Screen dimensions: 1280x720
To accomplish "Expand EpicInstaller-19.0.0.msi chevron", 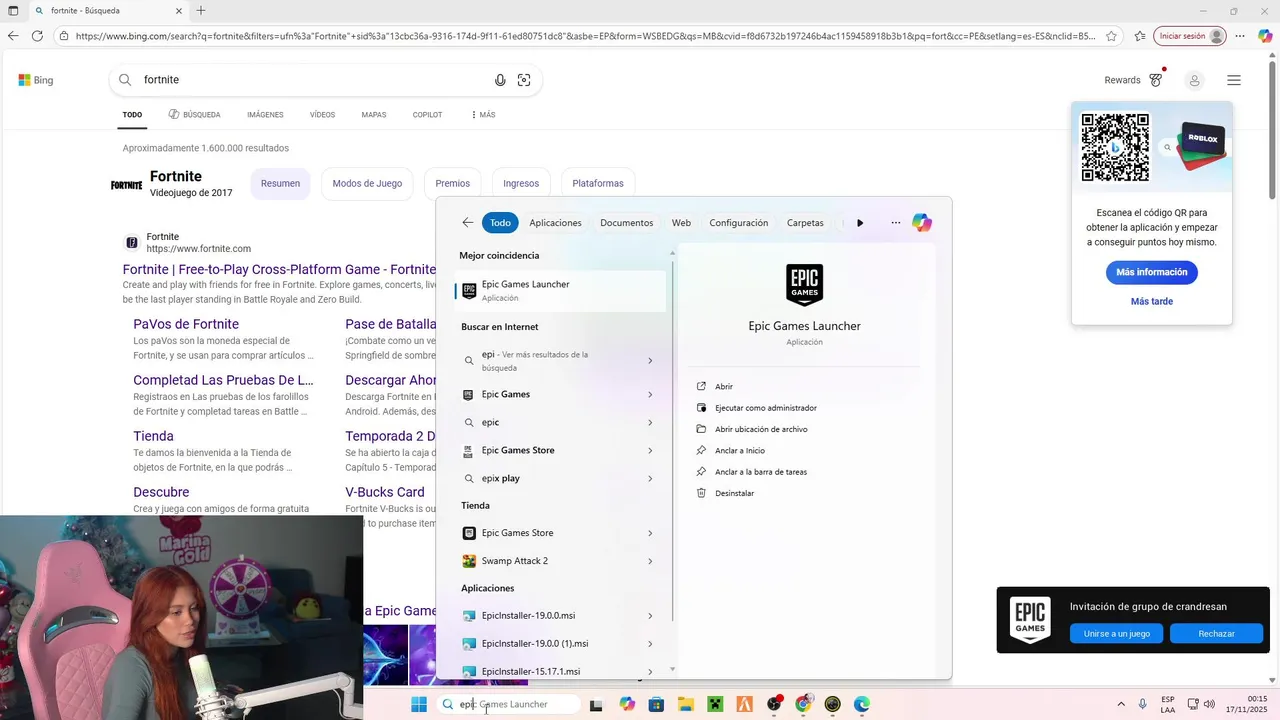I will (x=650, y=616).
